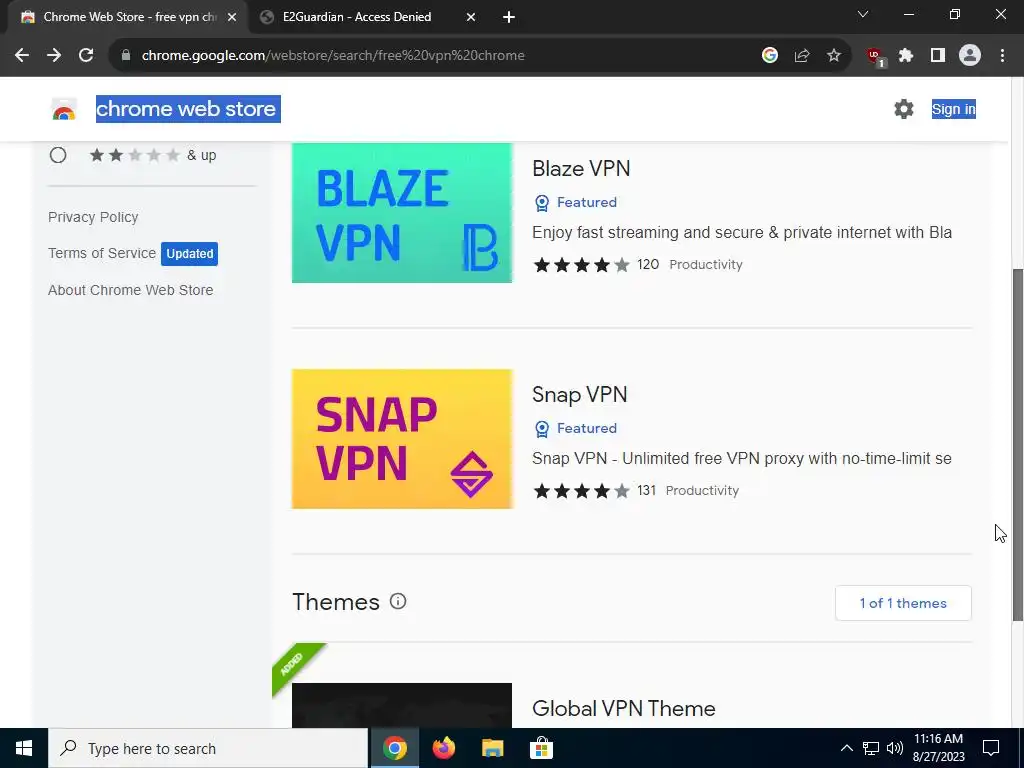Open the Snap VPN title
The height and width of the screenshot is (768, 1024).
(579, 394)
